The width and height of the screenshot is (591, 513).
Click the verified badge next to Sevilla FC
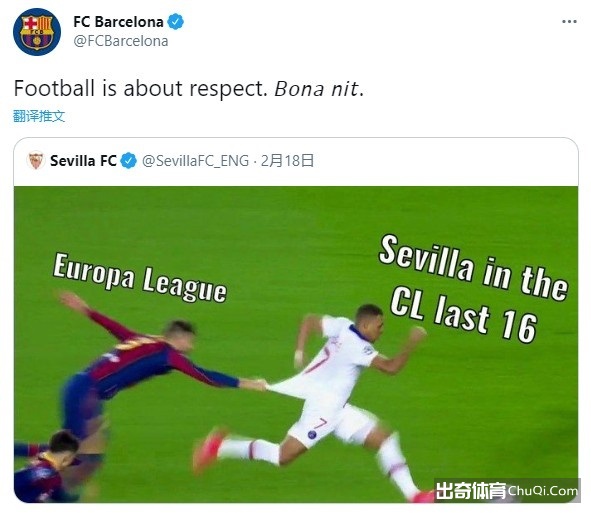pos(129,161)
